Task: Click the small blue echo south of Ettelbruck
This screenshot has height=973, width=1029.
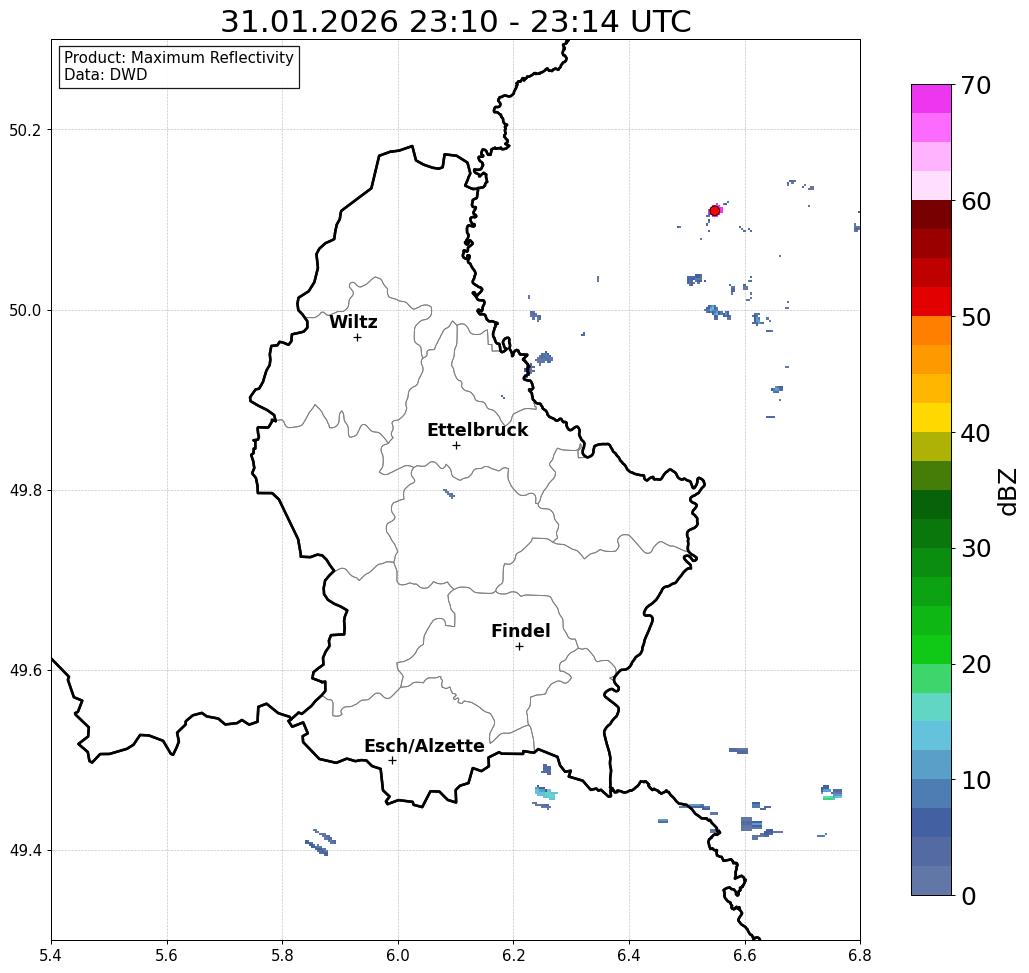Action: click(449, 493)
